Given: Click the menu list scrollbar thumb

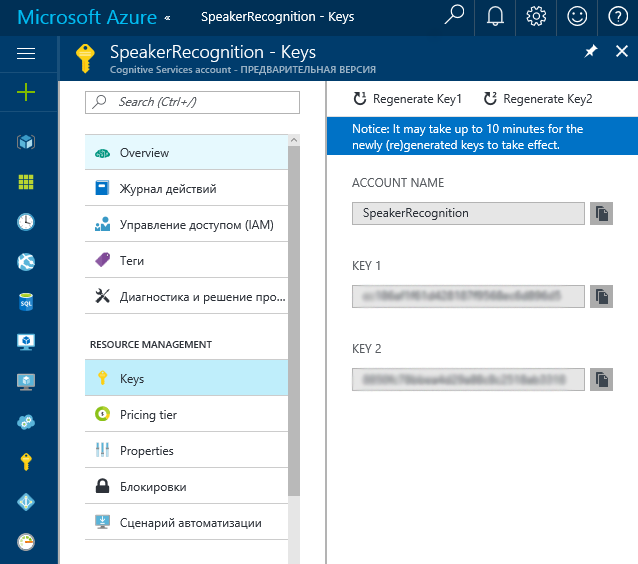Looking at the screenshot, I should (x=294, y=321).
